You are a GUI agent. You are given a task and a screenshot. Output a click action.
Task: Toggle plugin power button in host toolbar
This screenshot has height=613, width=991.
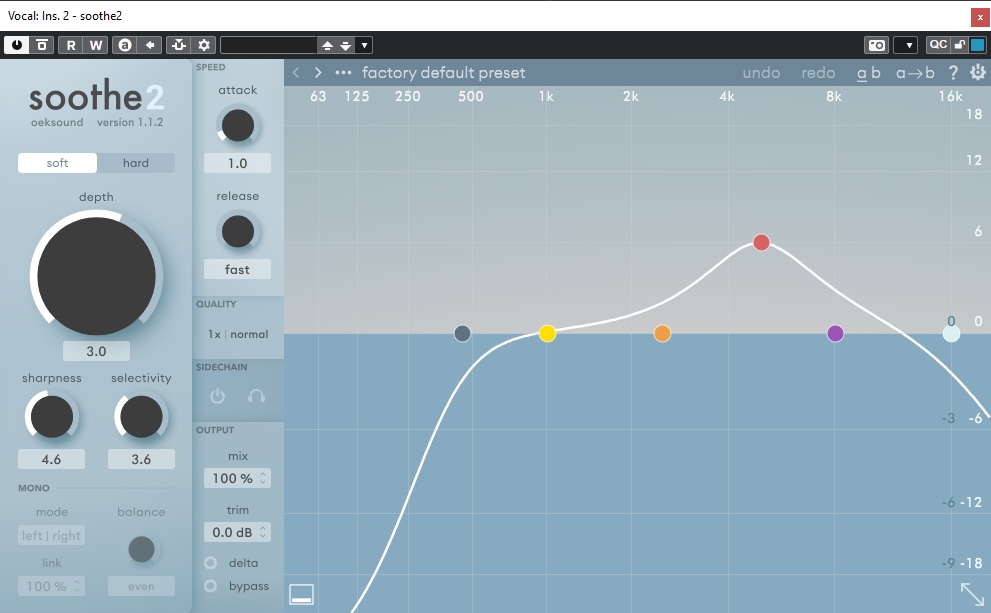[17, 45]
